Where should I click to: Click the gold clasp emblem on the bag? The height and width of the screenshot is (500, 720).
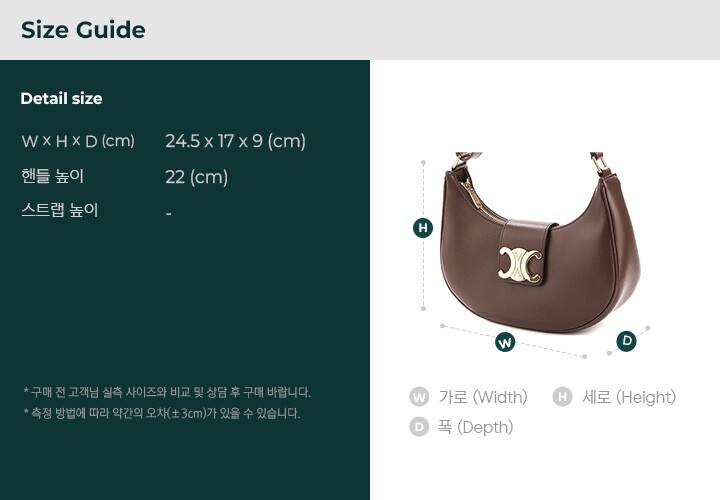pos(520,264)
